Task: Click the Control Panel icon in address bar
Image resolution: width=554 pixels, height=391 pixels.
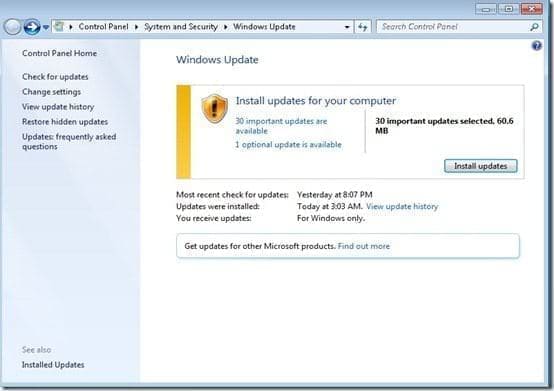Action: click(60, 26)
